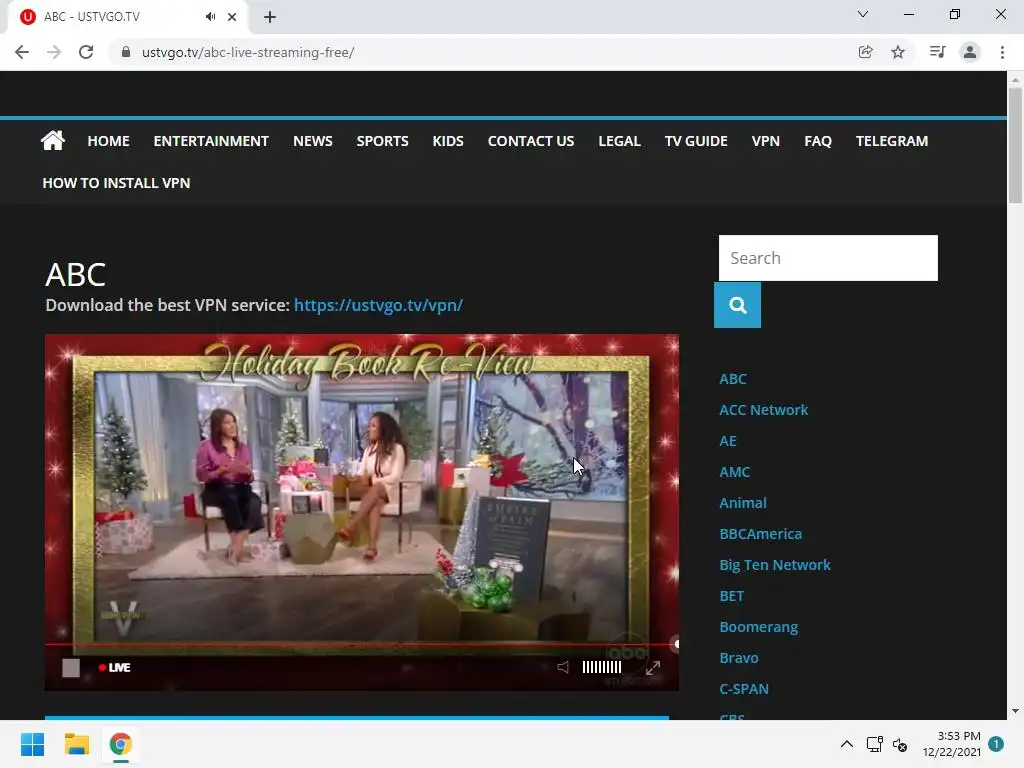1024x768 pixels.
Task: Click the page vertical scrollbar thumb
Action: [x=1015, y=145]
